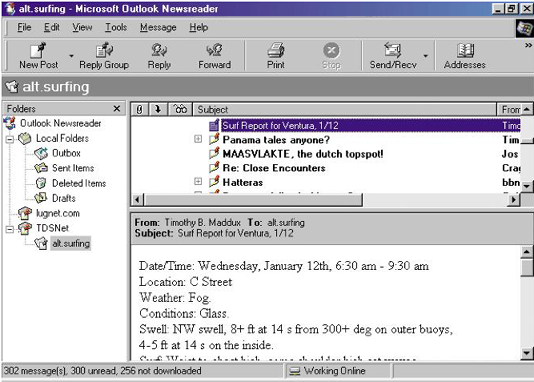Screen dimensions: 534x382
Task: Sort by the download arrow column
Action: pos(158,109)
